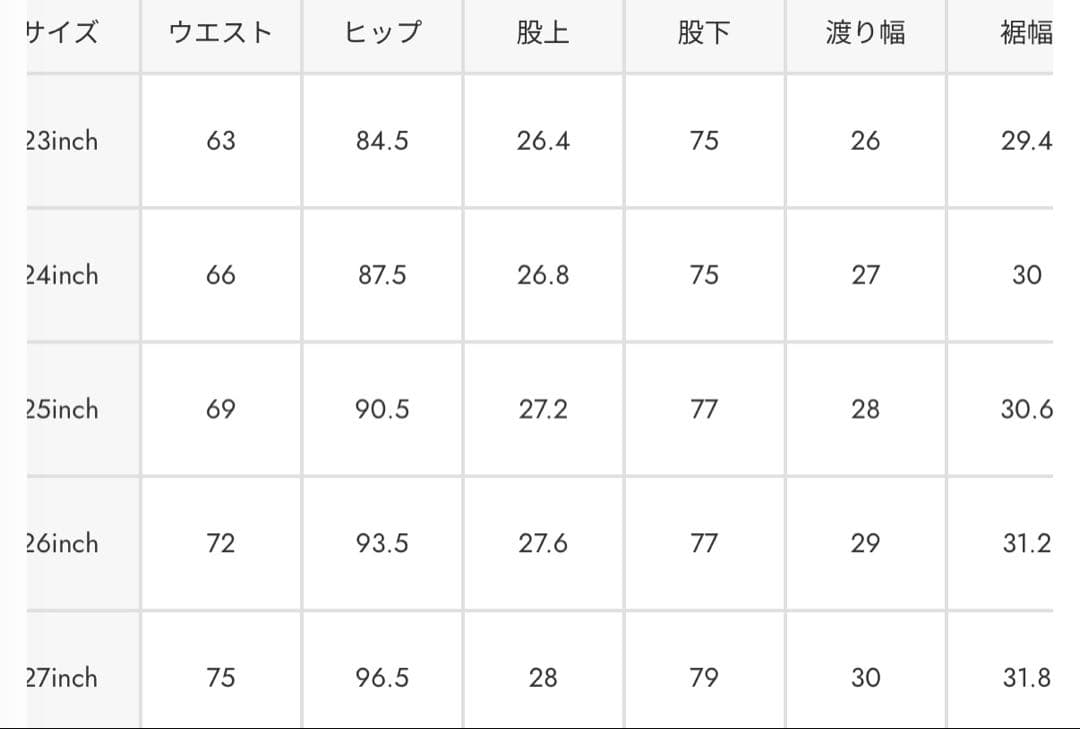Viewport: 1080px width, 729px height.
Task: Select rise value 26.4 in 23inch row
Action: [x=543, y=141]
